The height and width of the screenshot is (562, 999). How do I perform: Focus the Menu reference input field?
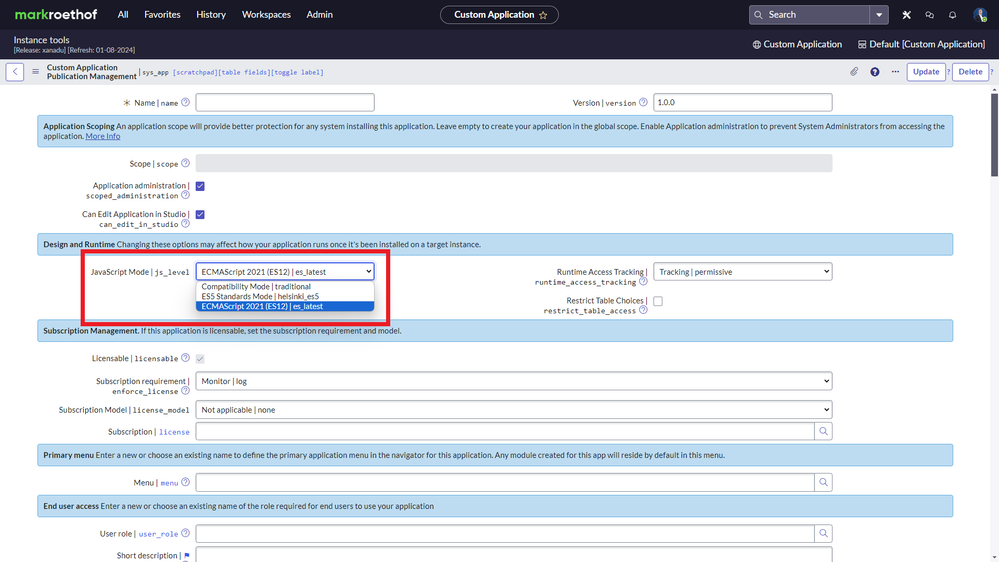(x=505, y=482)
